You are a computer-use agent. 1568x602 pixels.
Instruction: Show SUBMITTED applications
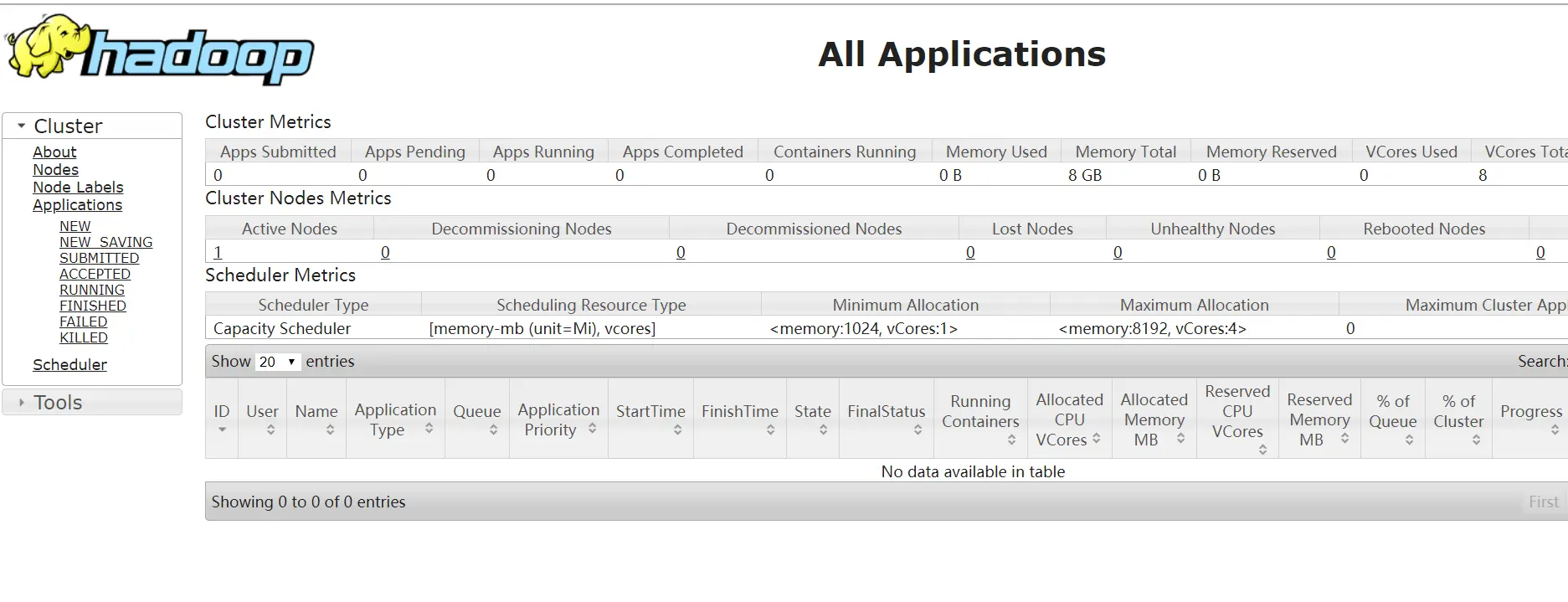[x=100, y=258]
